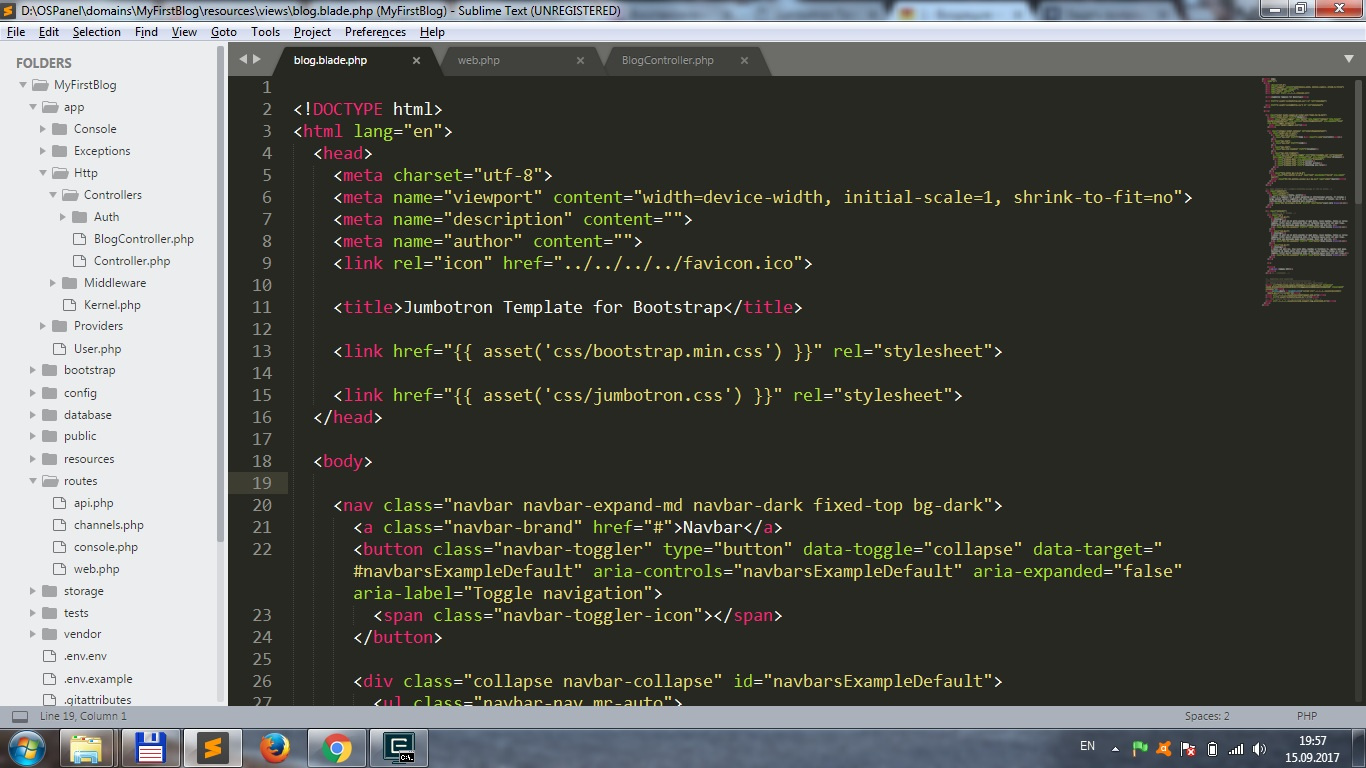The height and width of the screenshot is (768, 1366).
Task: Expand the Middleware folder
Action: pos(53,283)
